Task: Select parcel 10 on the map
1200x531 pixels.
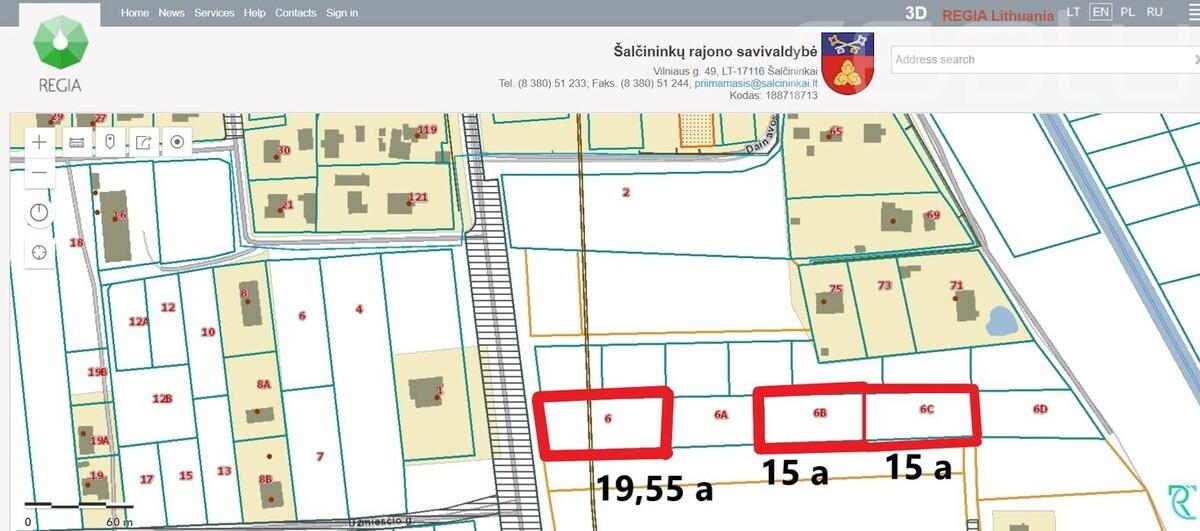Action: (x=208, y=332)
